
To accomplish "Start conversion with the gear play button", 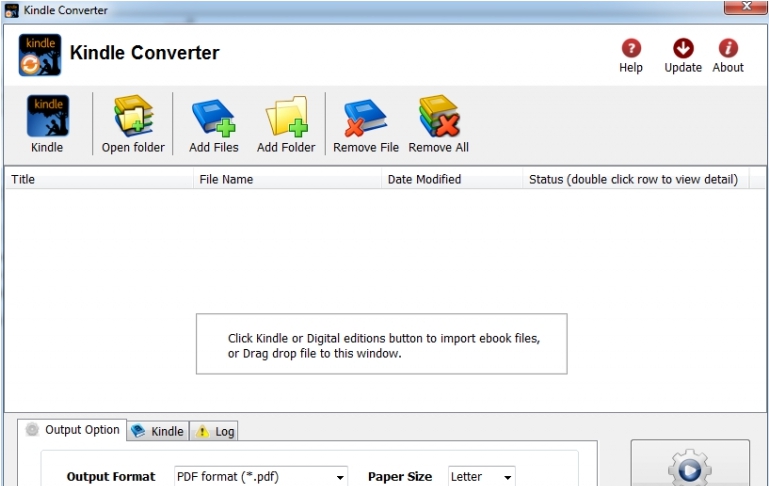I will pyautogui.click(x=690, y=463).
